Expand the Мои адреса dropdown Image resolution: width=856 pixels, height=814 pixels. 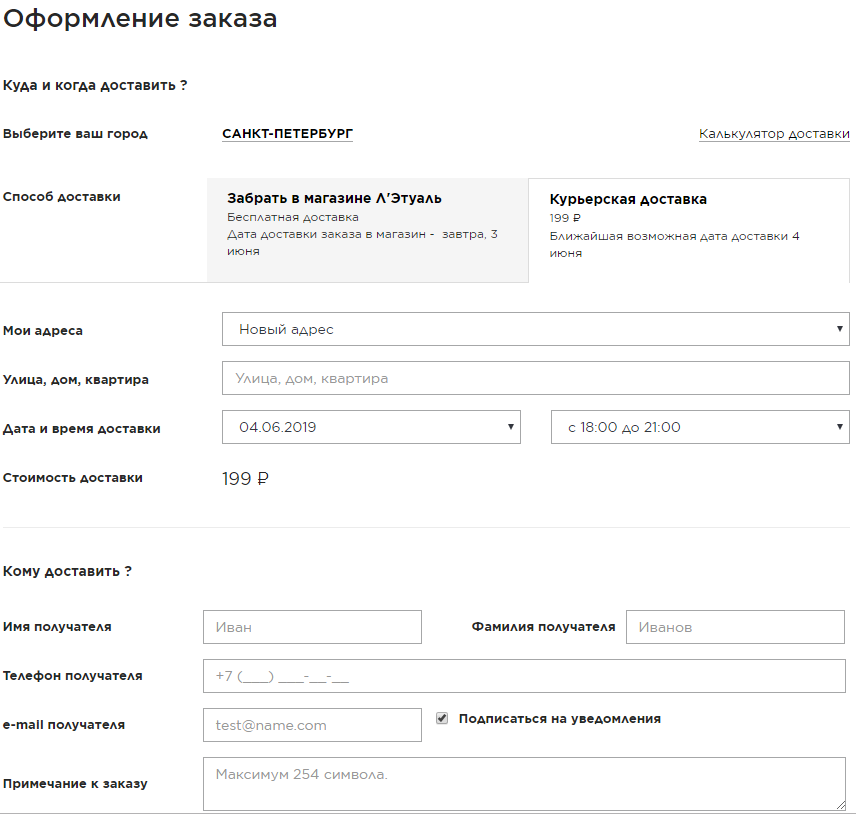click(535, 329)
